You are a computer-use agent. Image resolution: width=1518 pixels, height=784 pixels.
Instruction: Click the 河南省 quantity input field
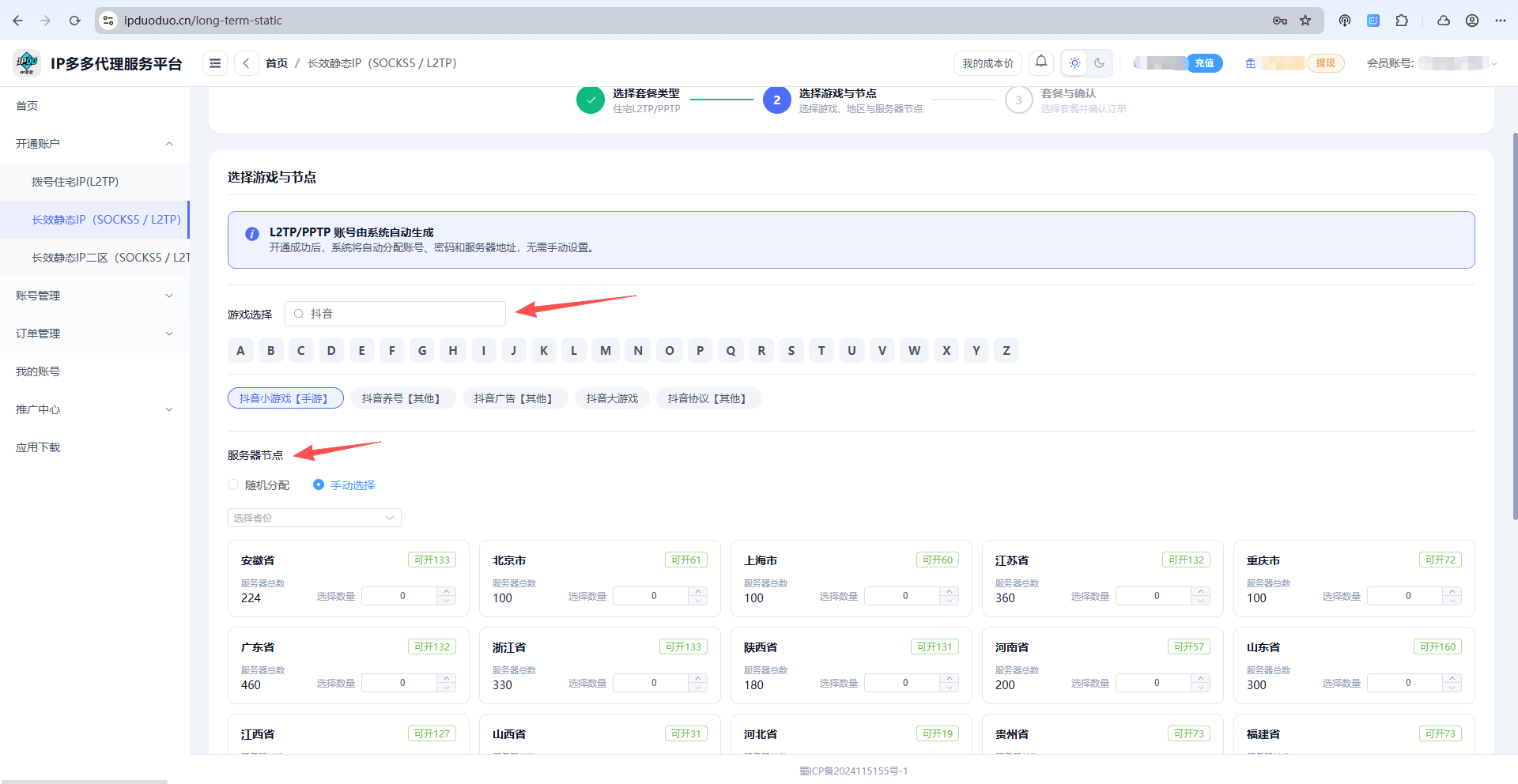pyautogui.click(x=1156, y=683)
